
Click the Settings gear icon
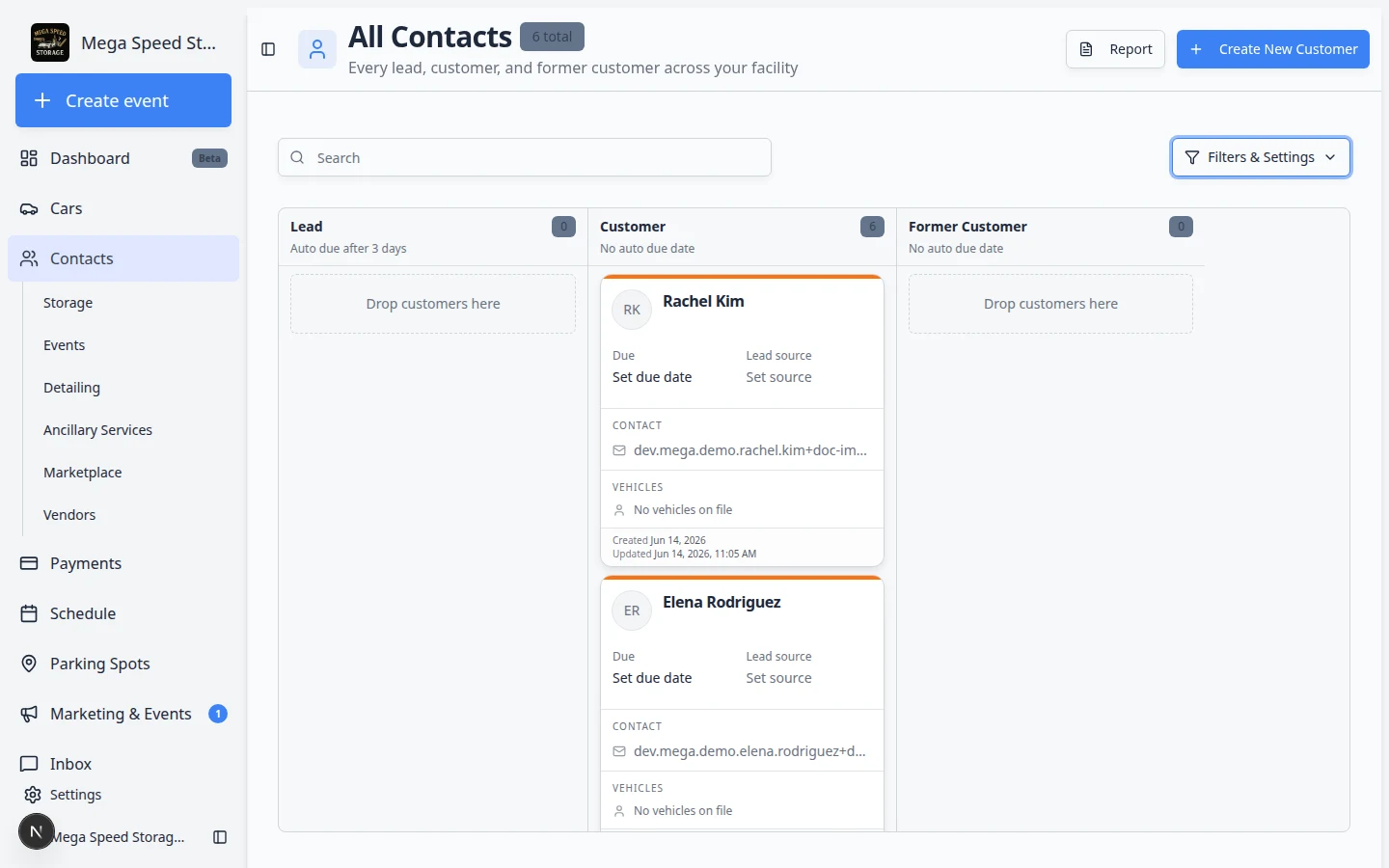[x=33, y=795]
